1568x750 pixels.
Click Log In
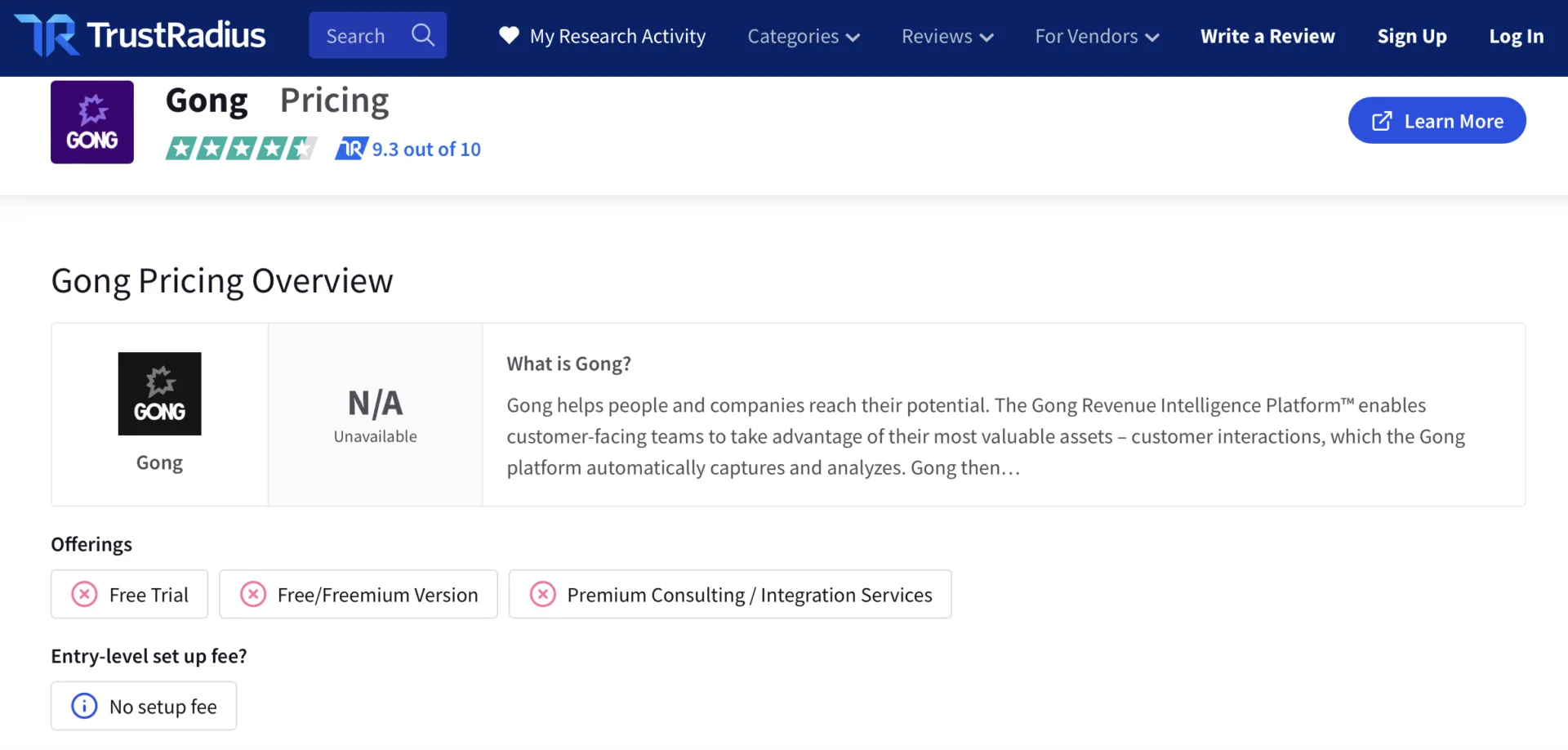click(x=1516, y=36)
